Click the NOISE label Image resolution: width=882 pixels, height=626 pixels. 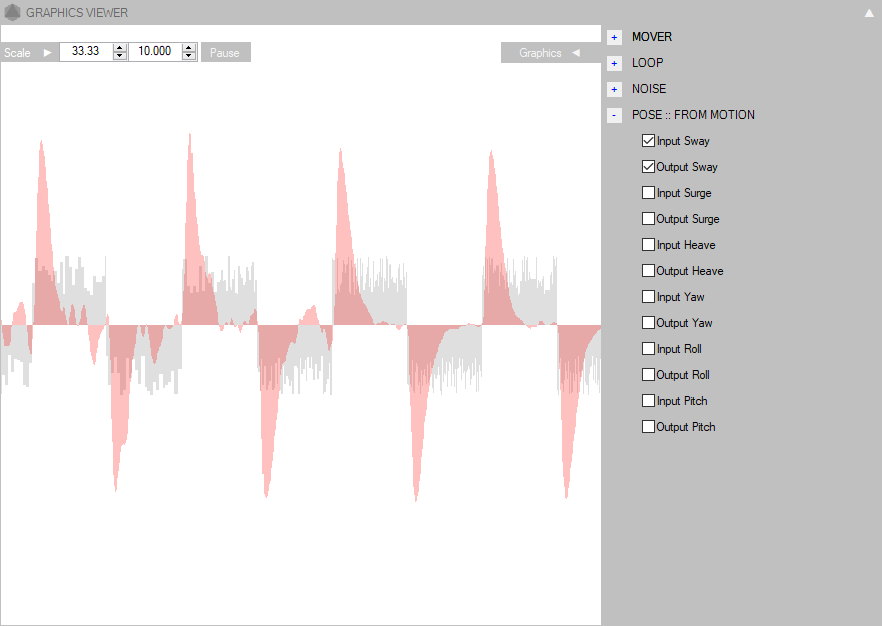click(649, 89)
